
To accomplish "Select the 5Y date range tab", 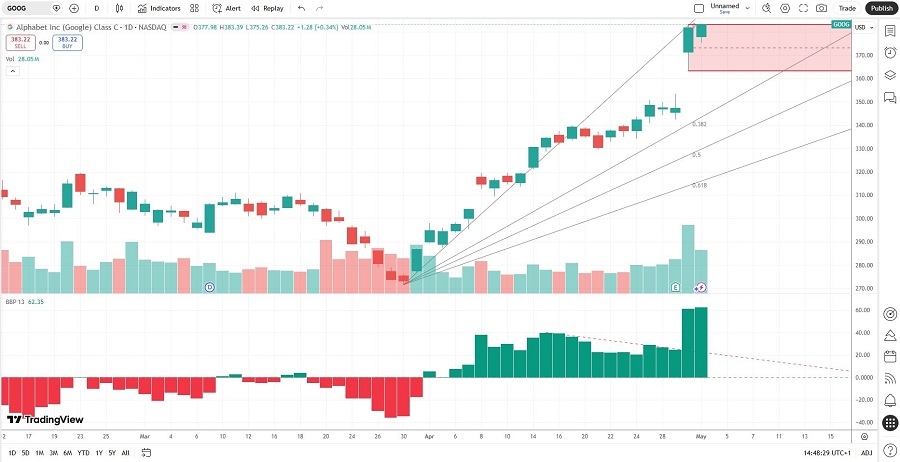I will [x=112, y=453].
